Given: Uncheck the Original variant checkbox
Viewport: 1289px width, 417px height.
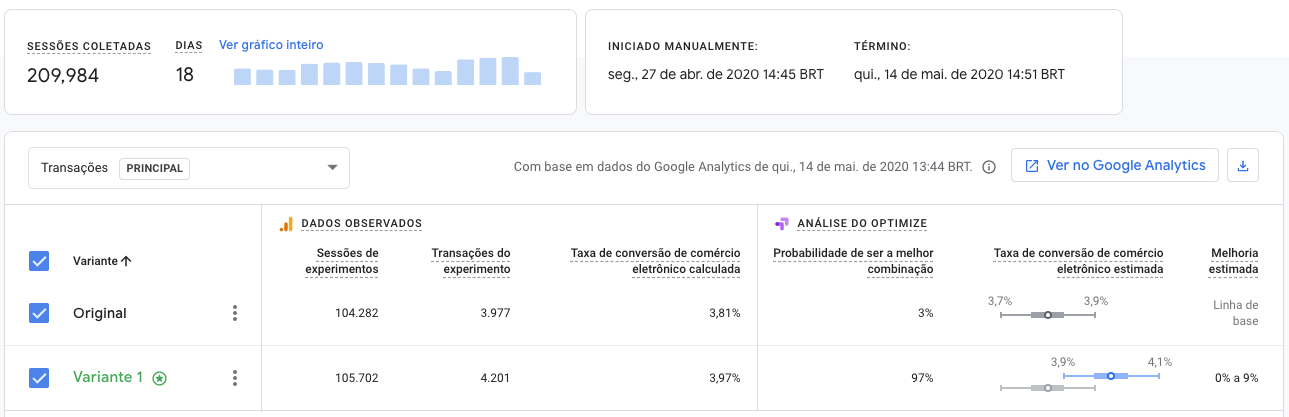Looking at the screenshot, I should (39, 313).
